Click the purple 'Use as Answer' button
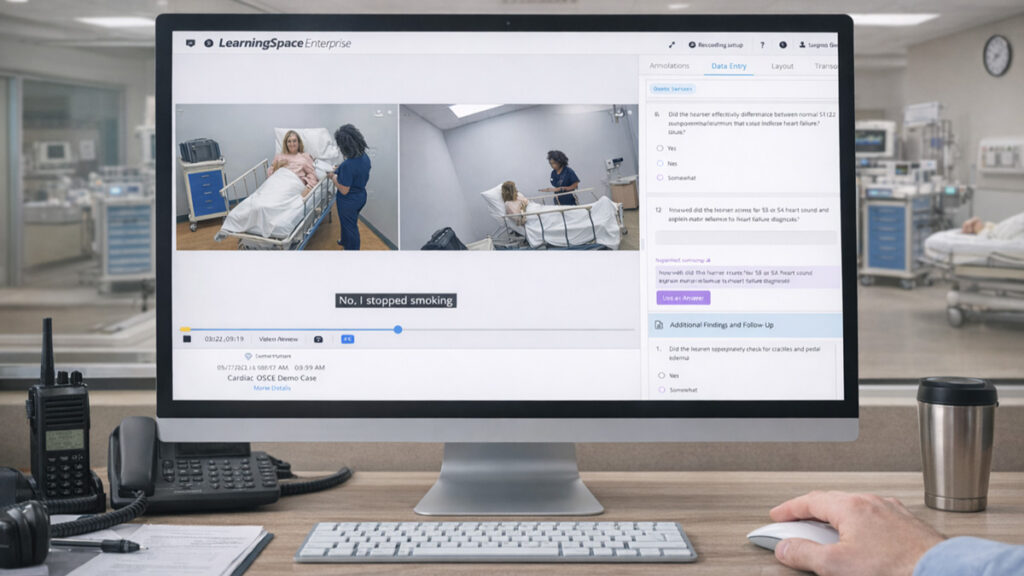 click(683, 298)
